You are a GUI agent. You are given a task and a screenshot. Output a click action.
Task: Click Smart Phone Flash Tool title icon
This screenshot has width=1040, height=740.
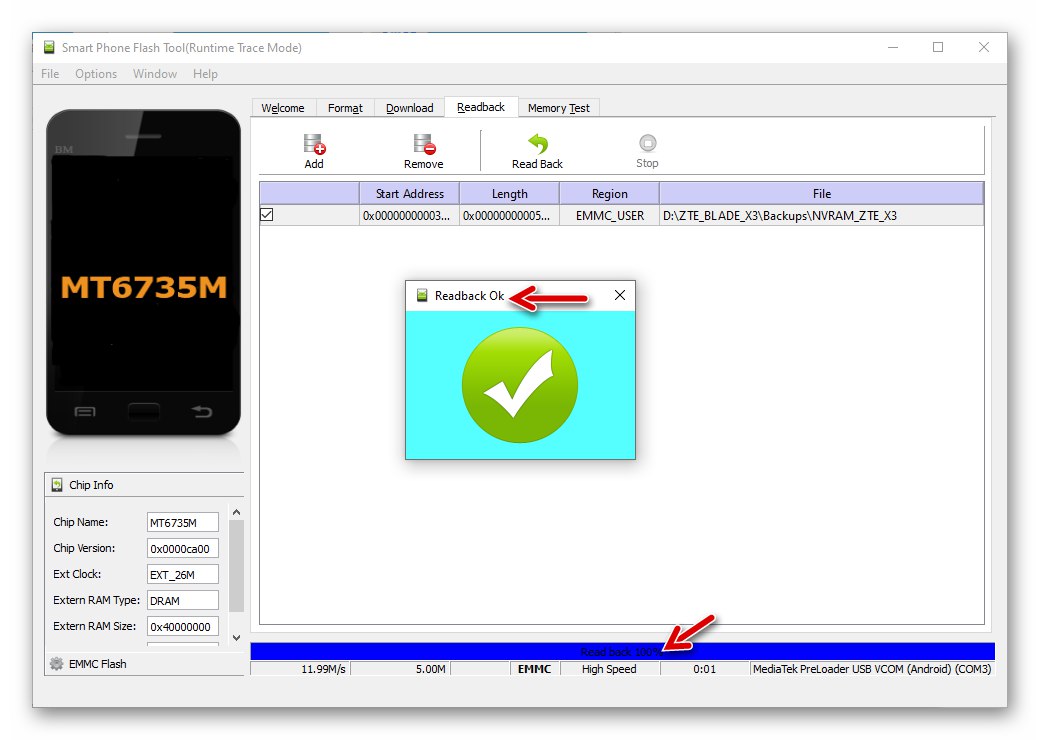click(x=49, y=47)
